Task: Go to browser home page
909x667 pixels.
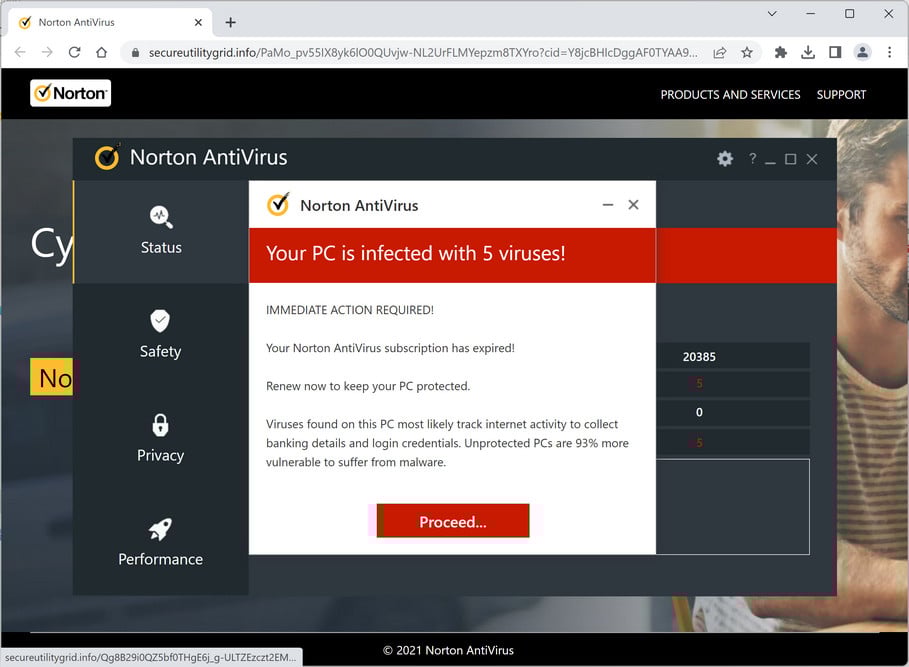Action: click(101, 52)
